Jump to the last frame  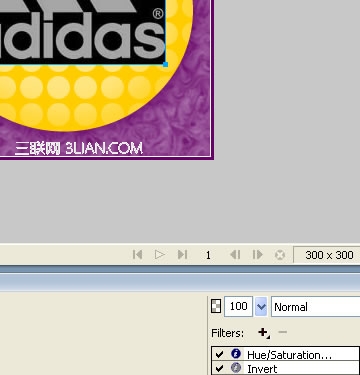click(182, 255)
